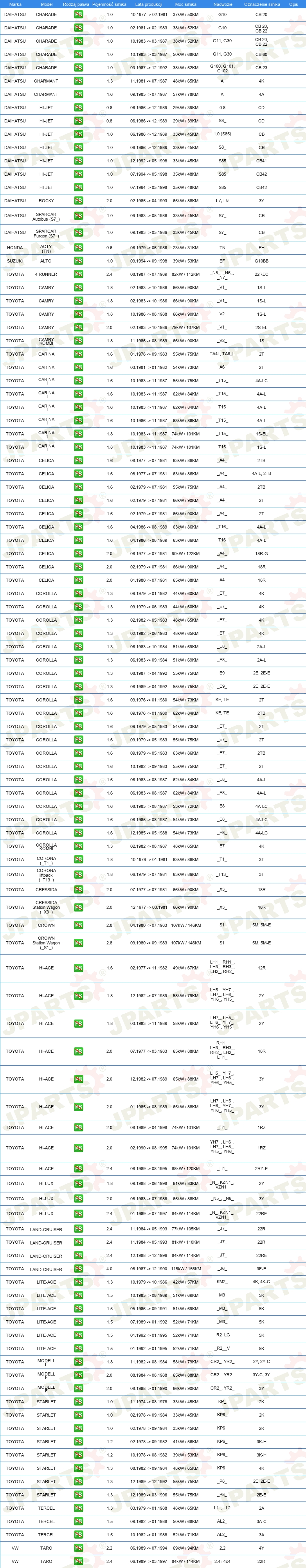
Task: Select power value 23kW / 31KM
Action: (x=186, y=248)
